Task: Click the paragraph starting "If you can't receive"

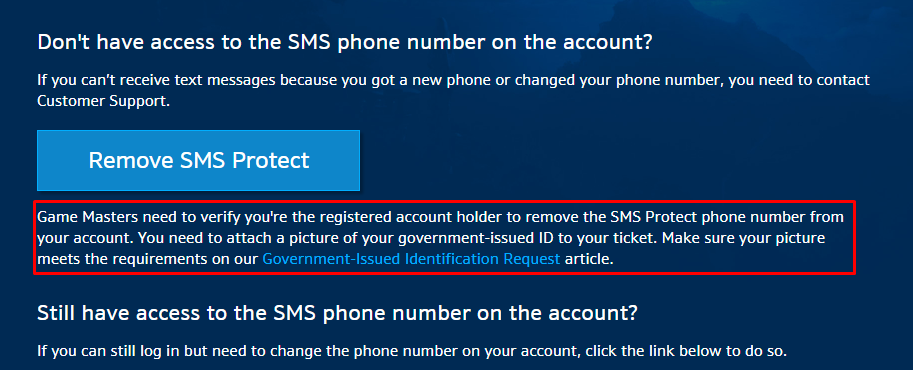Action: click(454, 90)
